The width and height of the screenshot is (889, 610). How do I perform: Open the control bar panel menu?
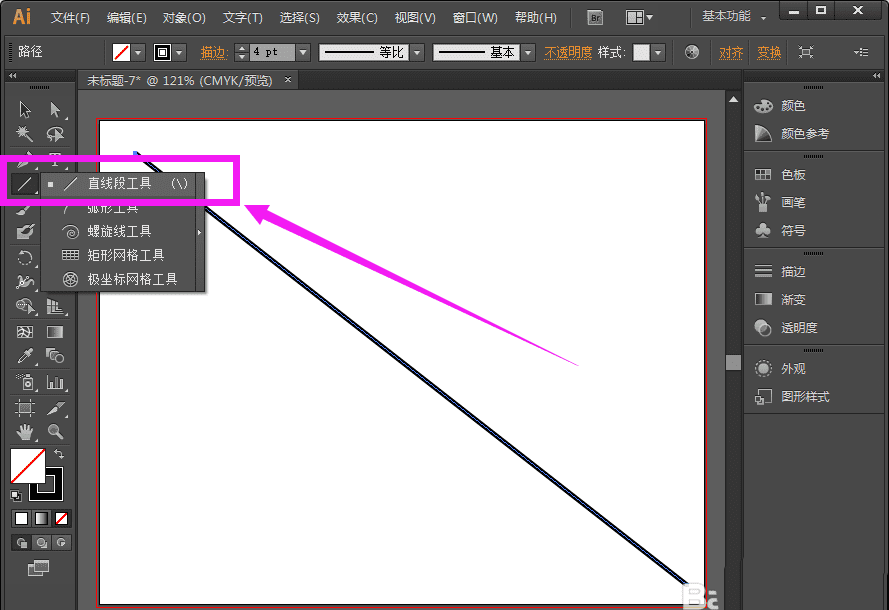[x=861, y=52]
